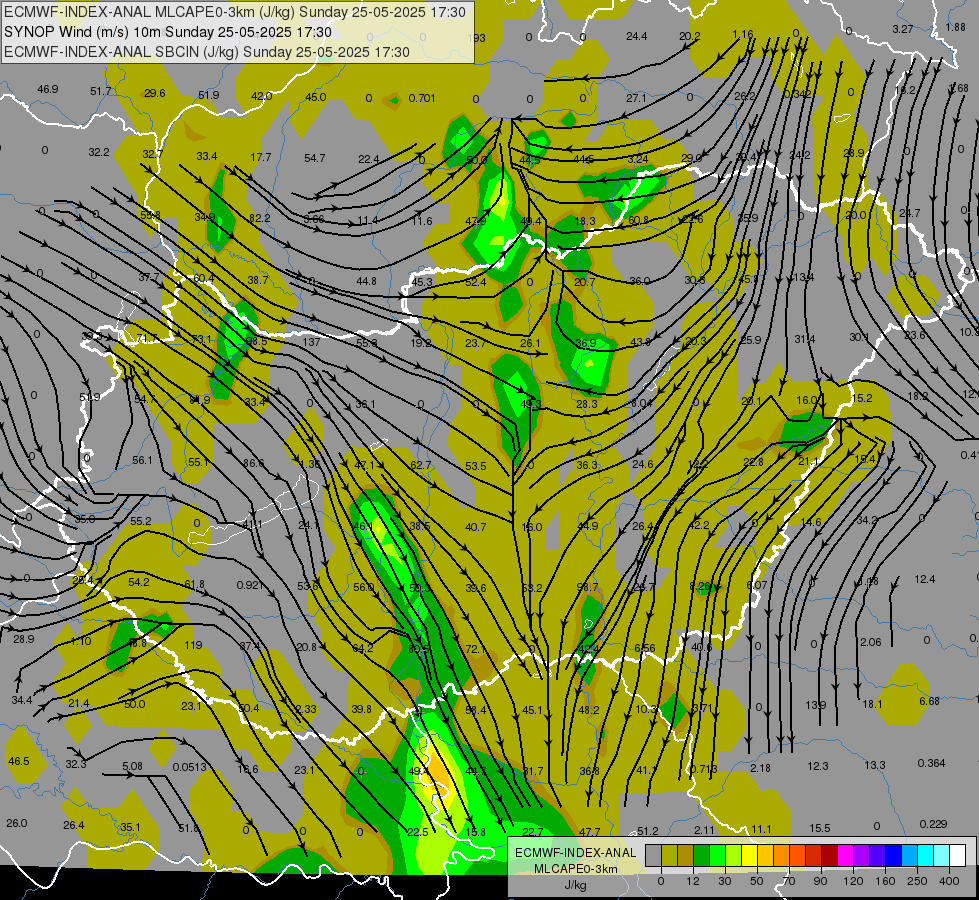Click the map value 82.2
979x900 pixels.
point(260,218)
